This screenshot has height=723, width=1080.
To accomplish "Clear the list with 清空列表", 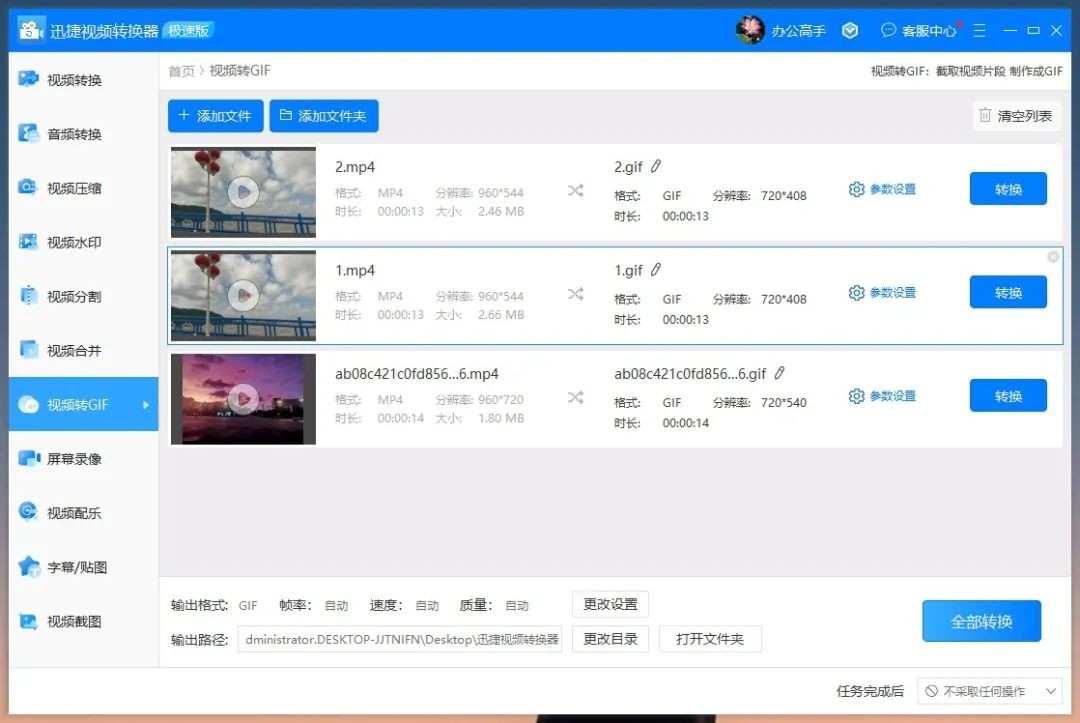I will pyautogui.click(x=1017, y=116).
